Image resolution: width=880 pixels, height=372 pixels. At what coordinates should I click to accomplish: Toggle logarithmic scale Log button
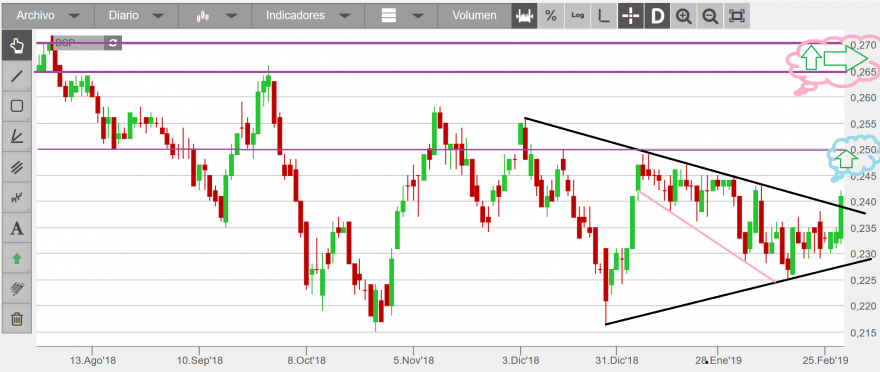click(x=578, y=16)
